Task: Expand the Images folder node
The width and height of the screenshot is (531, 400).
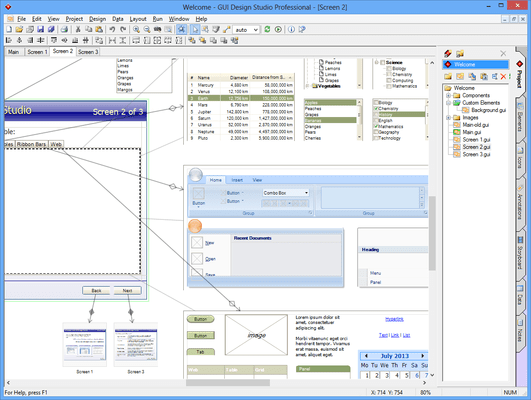Action: pyautogui.click(x=448, y=118)
